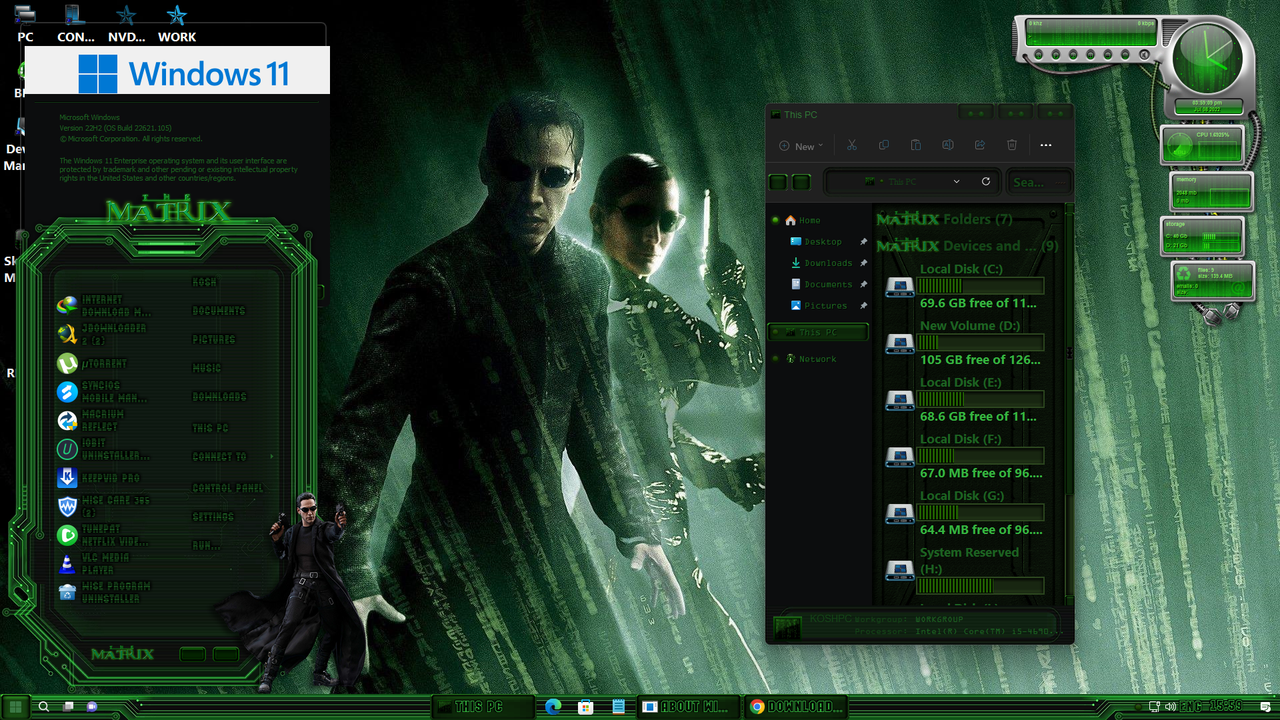Click the Rename icon in Explorer toolbar
The image size is (1280, 720).
tap(947, 145)
